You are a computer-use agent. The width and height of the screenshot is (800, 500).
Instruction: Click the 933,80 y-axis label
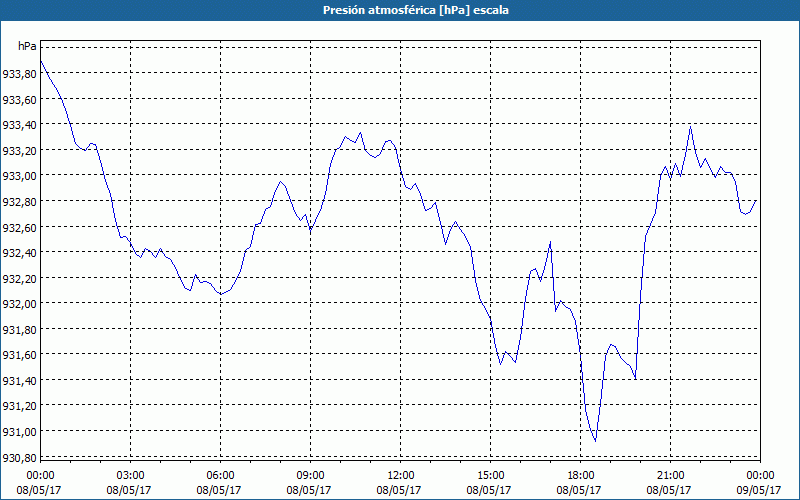coord(19,74)
